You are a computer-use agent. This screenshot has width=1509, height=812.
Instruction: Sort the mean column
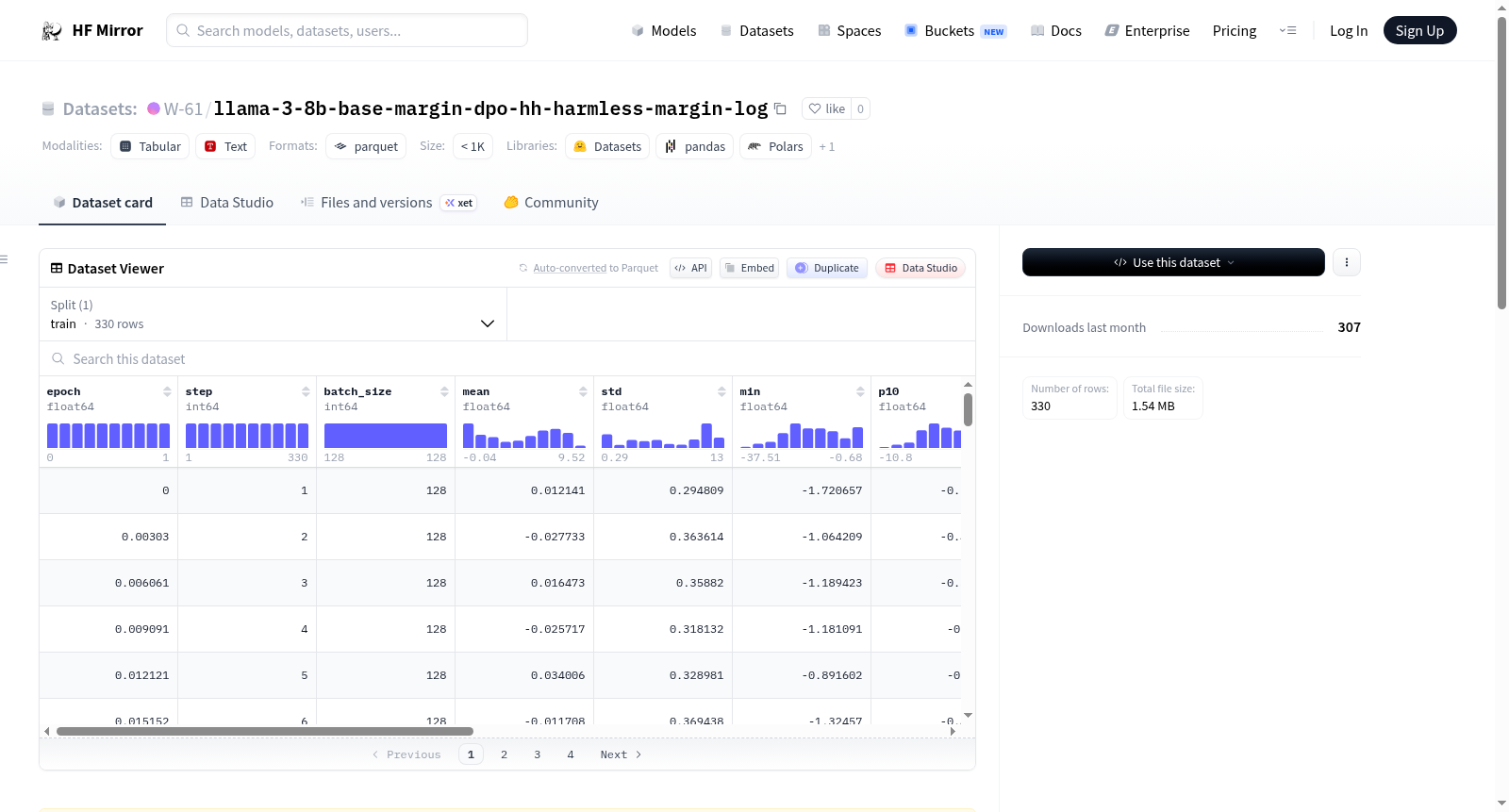click(x=583, y=391)
